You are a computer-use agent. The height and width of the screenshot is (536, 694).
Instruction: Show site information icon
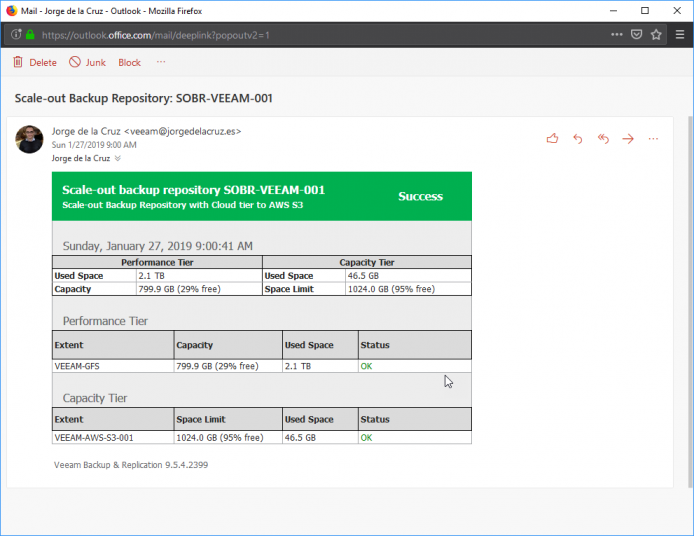coord(16,35)
